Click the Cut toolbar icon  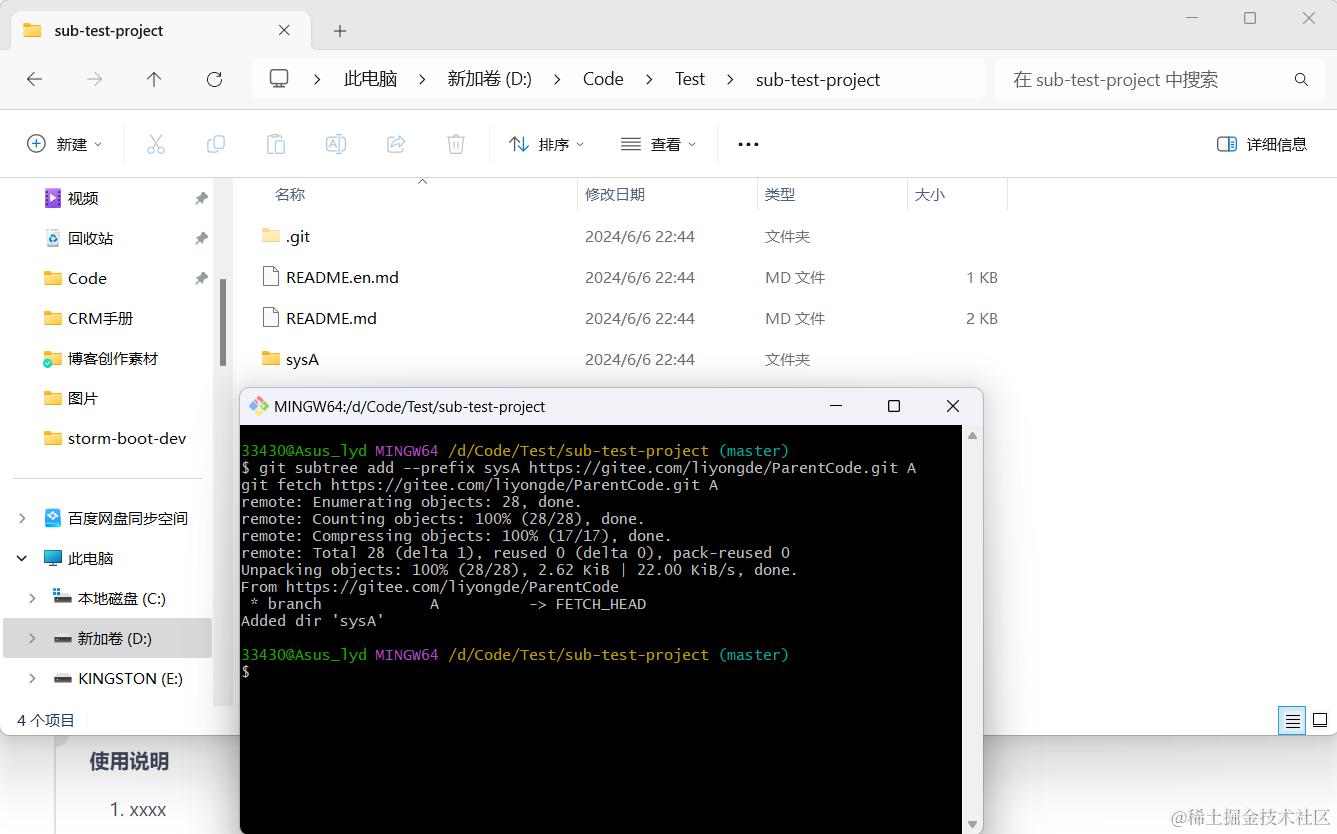[156, 144]
